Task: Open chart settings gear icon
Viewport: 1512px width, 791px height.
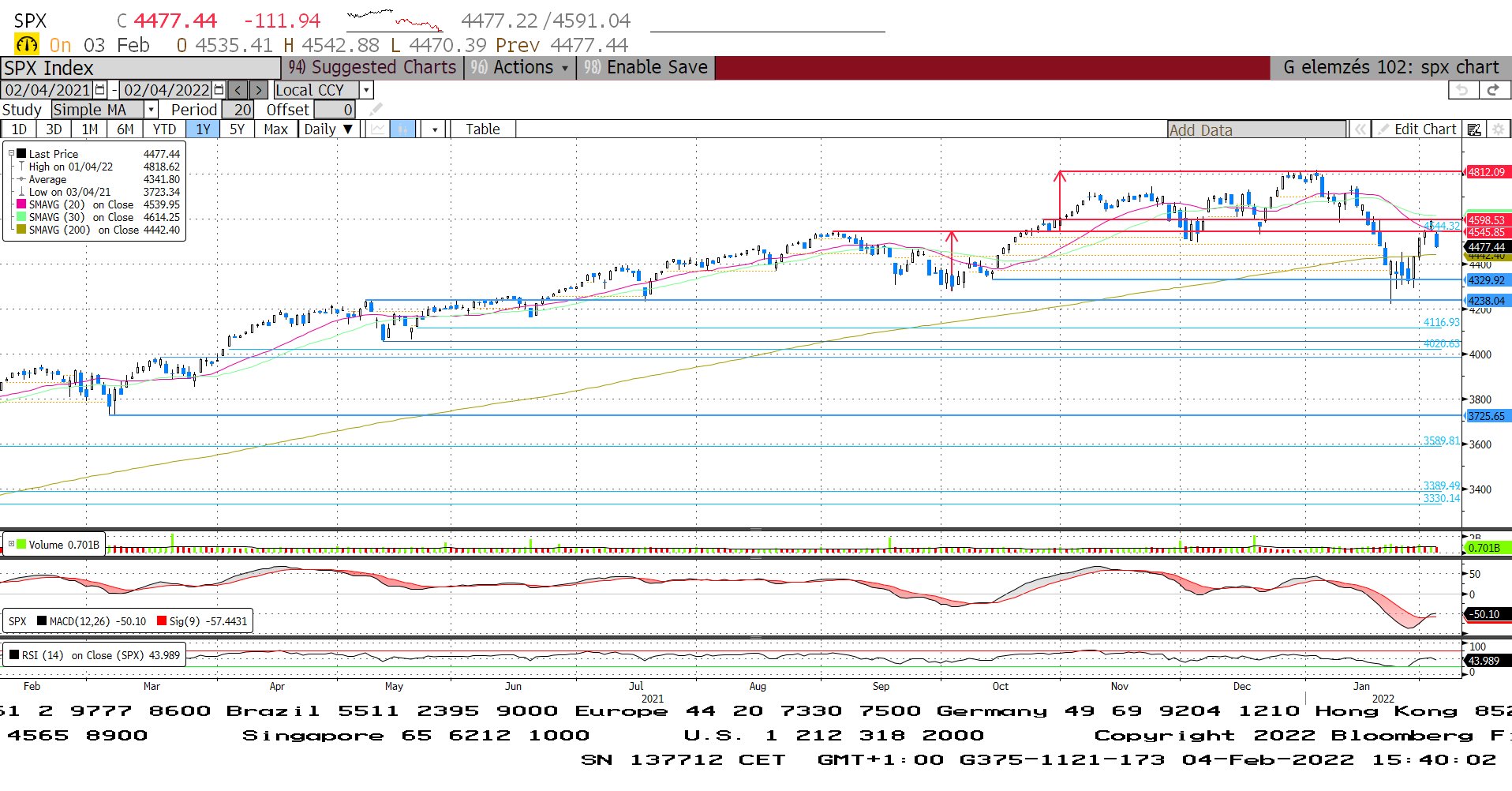Action: (x=1499, y=129)
